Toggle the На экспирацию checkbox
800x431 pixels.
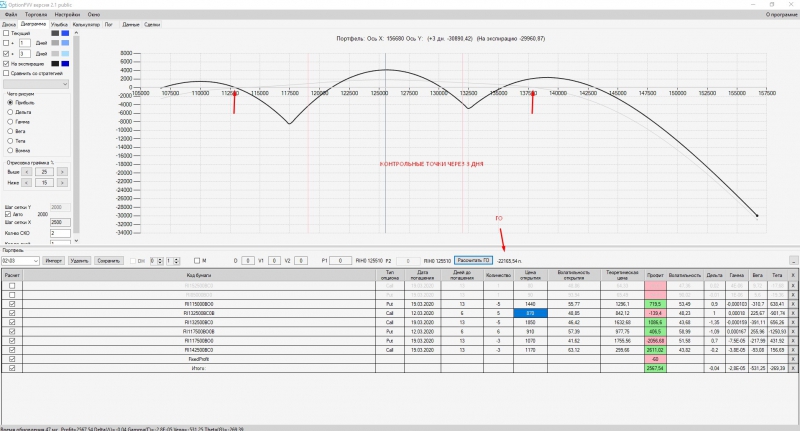click(6, 64)
